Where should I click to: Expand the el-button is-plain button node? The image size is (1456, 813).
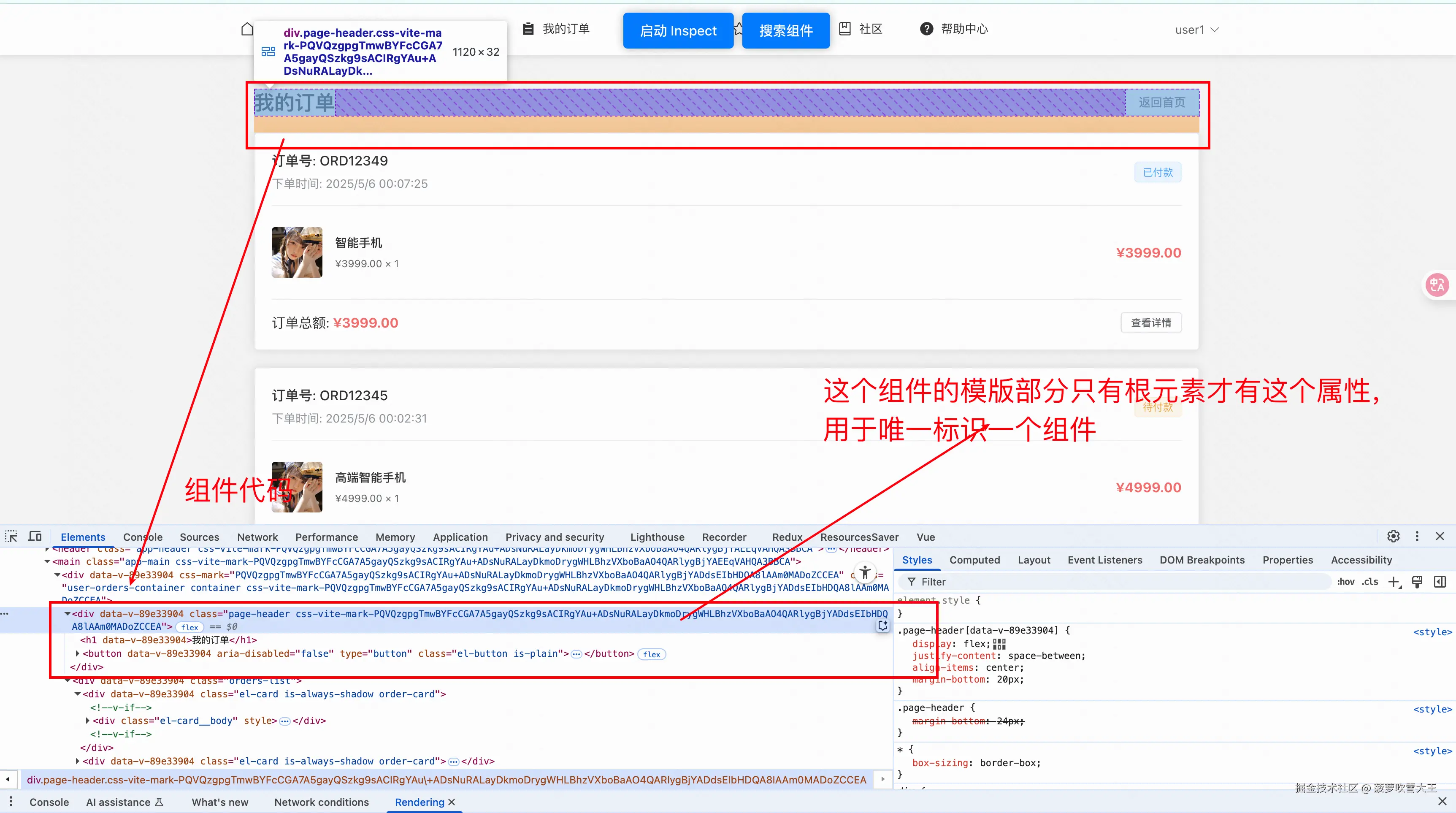click(77, 653)
